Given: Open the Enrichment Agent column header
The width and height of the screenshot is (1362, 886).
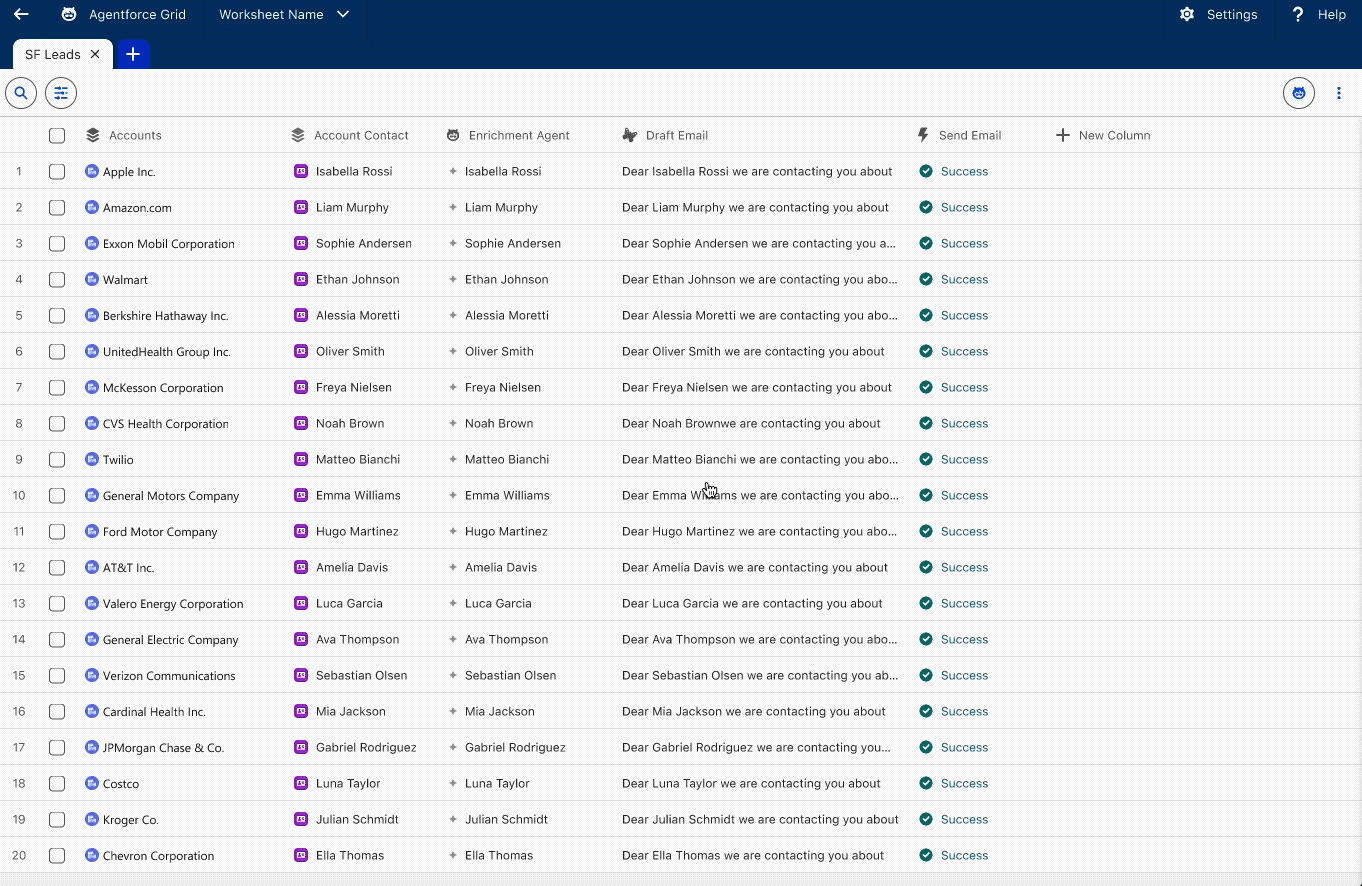Looking at the screenshot, I should (x=518, y=135).
